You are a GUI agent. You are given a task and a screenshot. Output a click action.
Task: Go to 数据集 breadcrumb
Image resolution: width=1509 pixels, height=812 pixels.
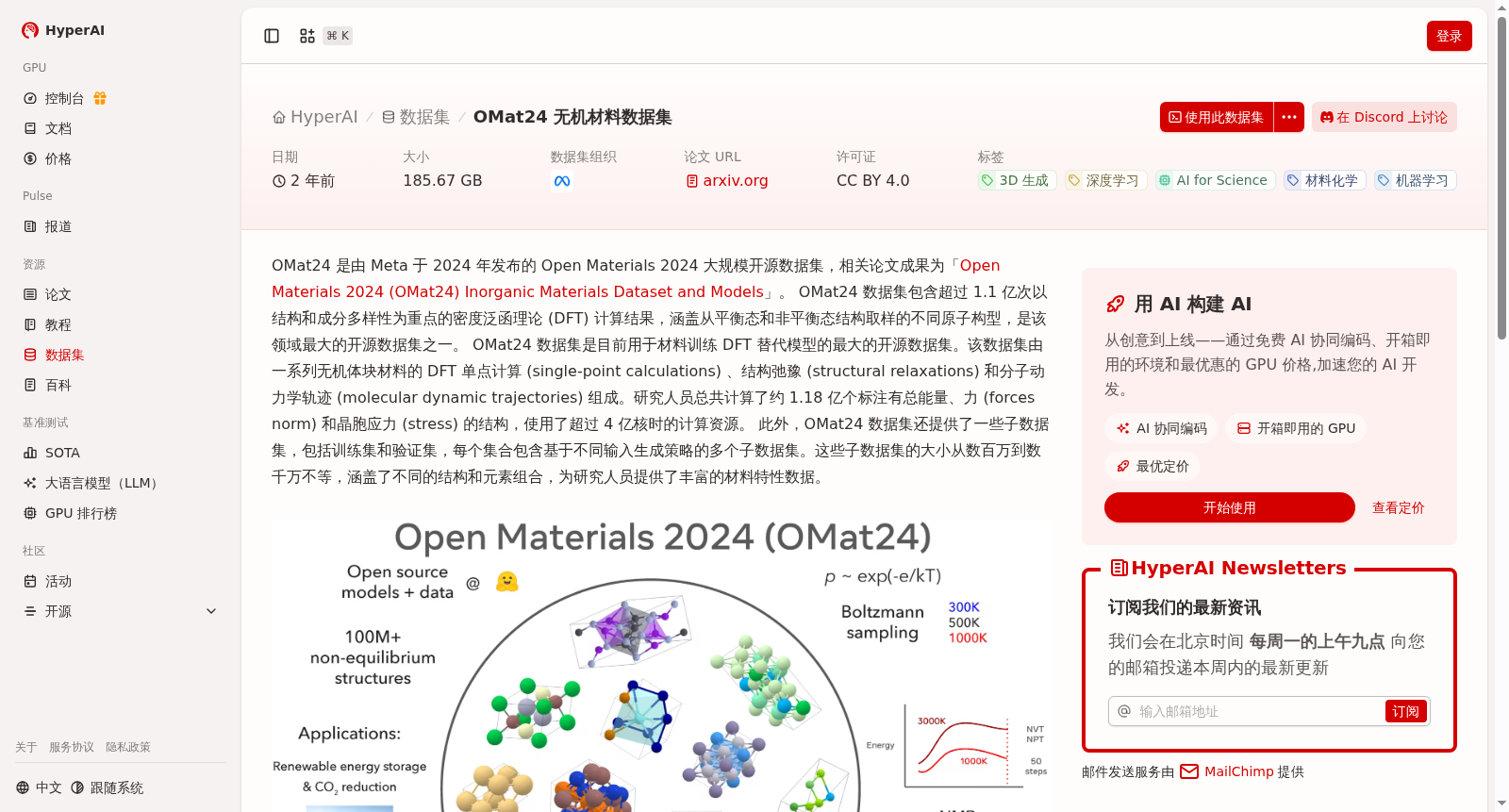click(x=416, y=117)
